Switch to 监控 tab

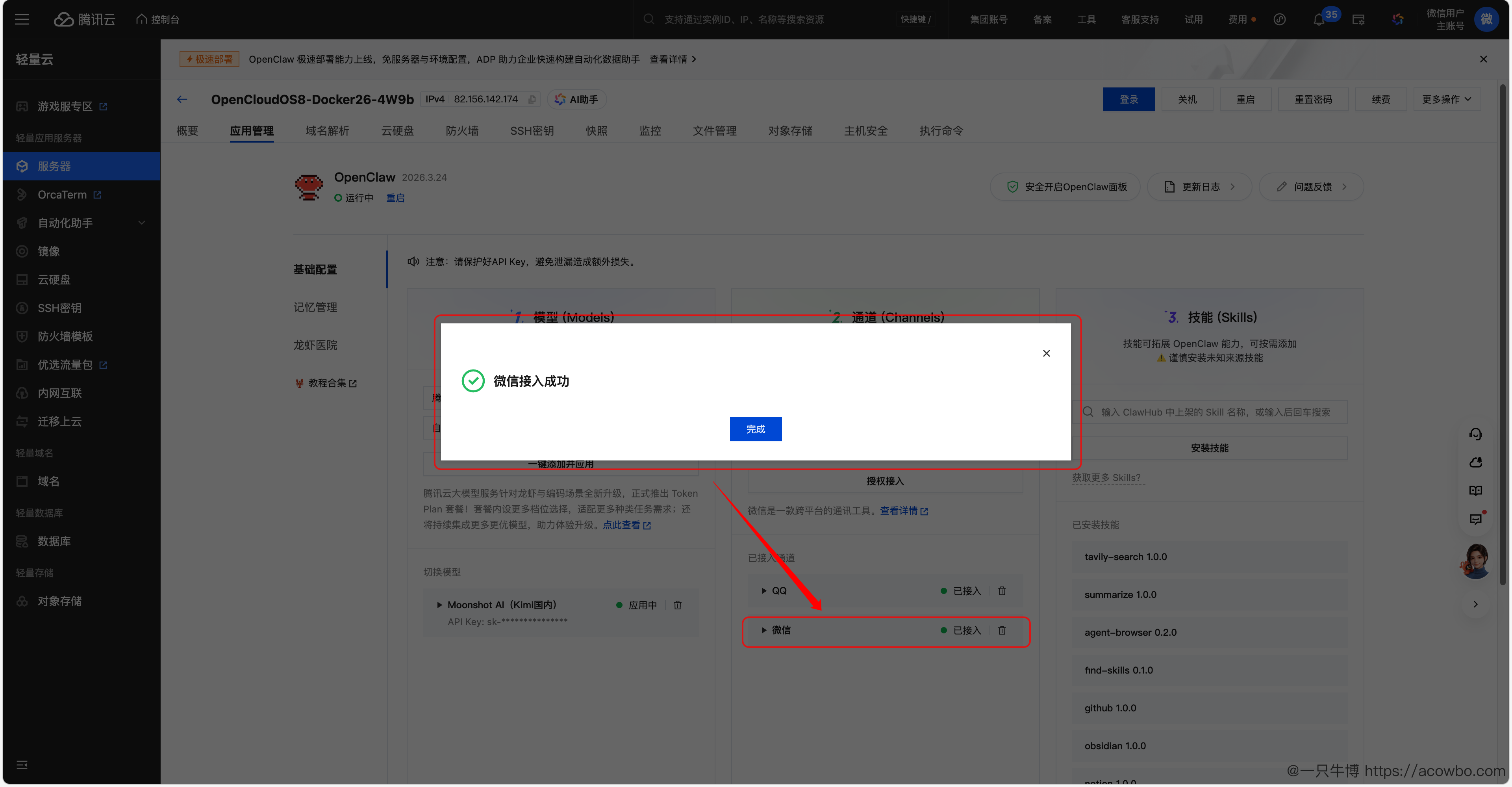click(650, 131)
